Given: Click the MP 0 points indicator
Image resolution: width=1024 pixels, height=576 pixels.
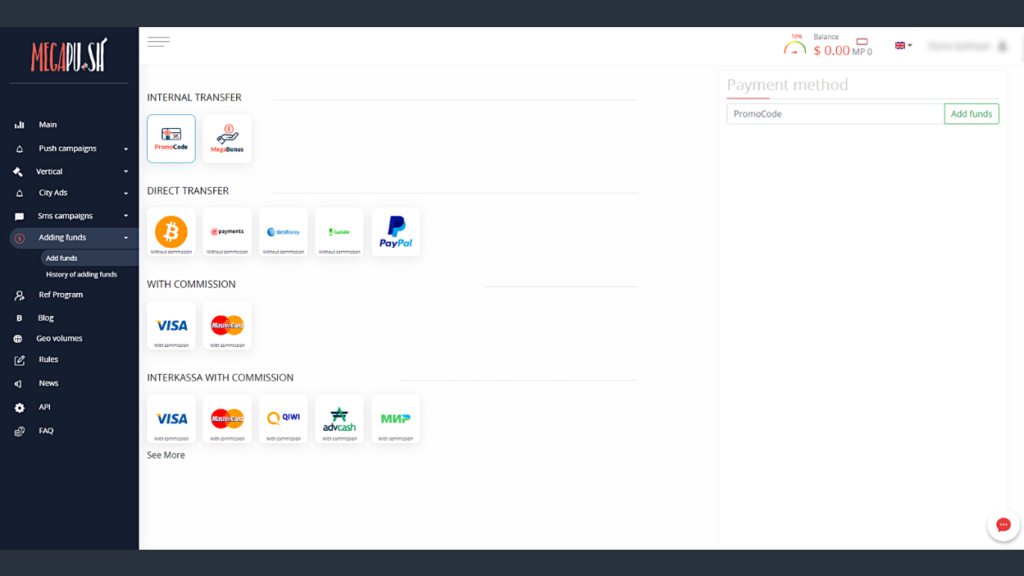Looking at the screenshot, I should 862,52.
